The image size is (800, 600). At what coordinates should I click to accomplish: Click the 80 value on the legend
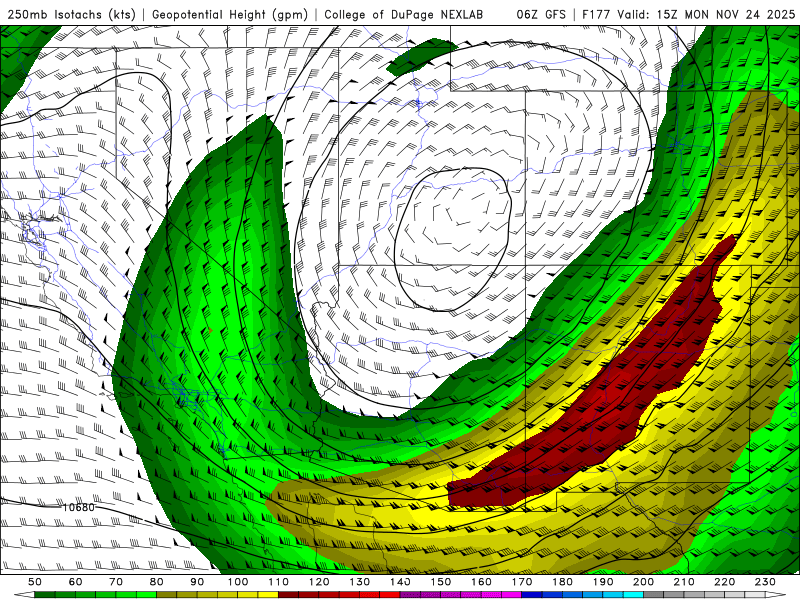(x=157, y=582)
